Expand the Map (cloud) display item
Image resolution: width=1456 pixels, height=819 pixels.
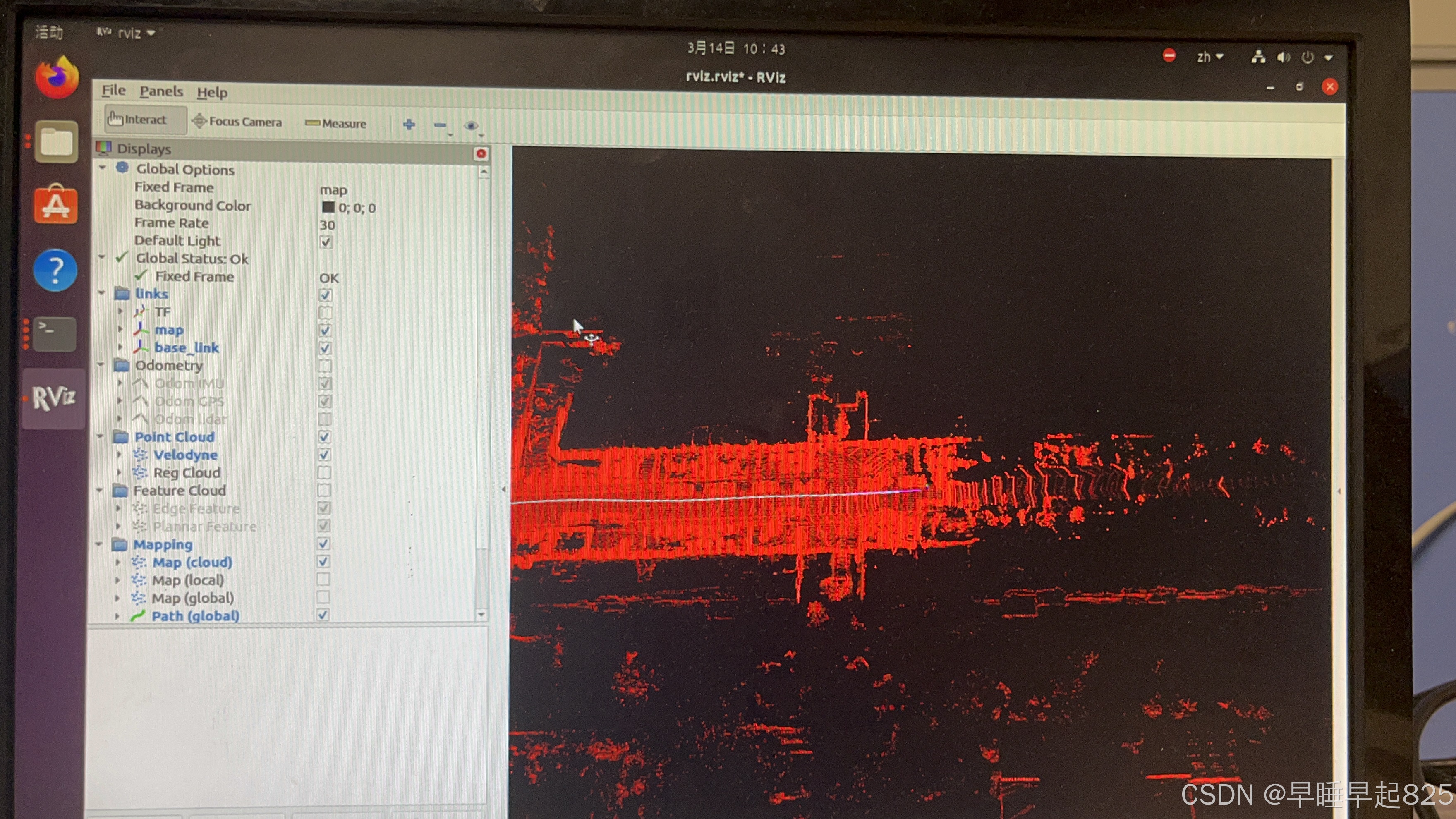[117, 562]
